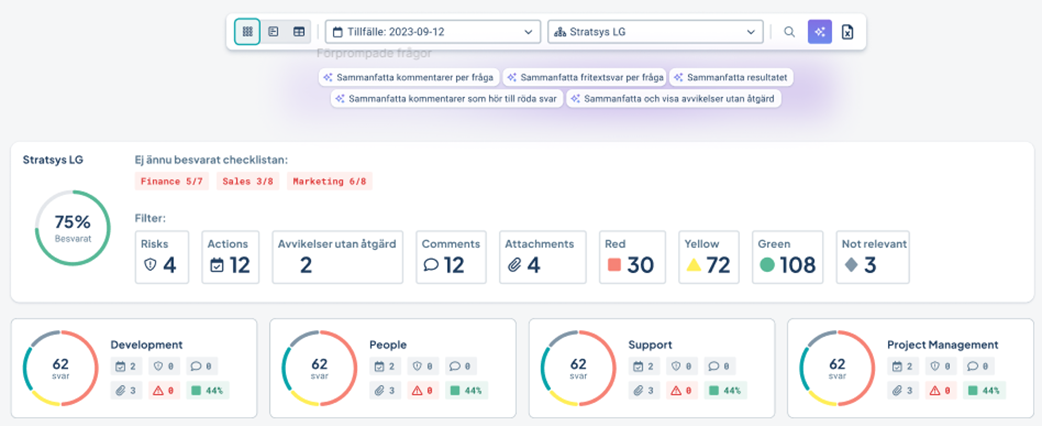Switch to the table view icon
This screenshot has height=426, width=1042.
coord(299,32)
